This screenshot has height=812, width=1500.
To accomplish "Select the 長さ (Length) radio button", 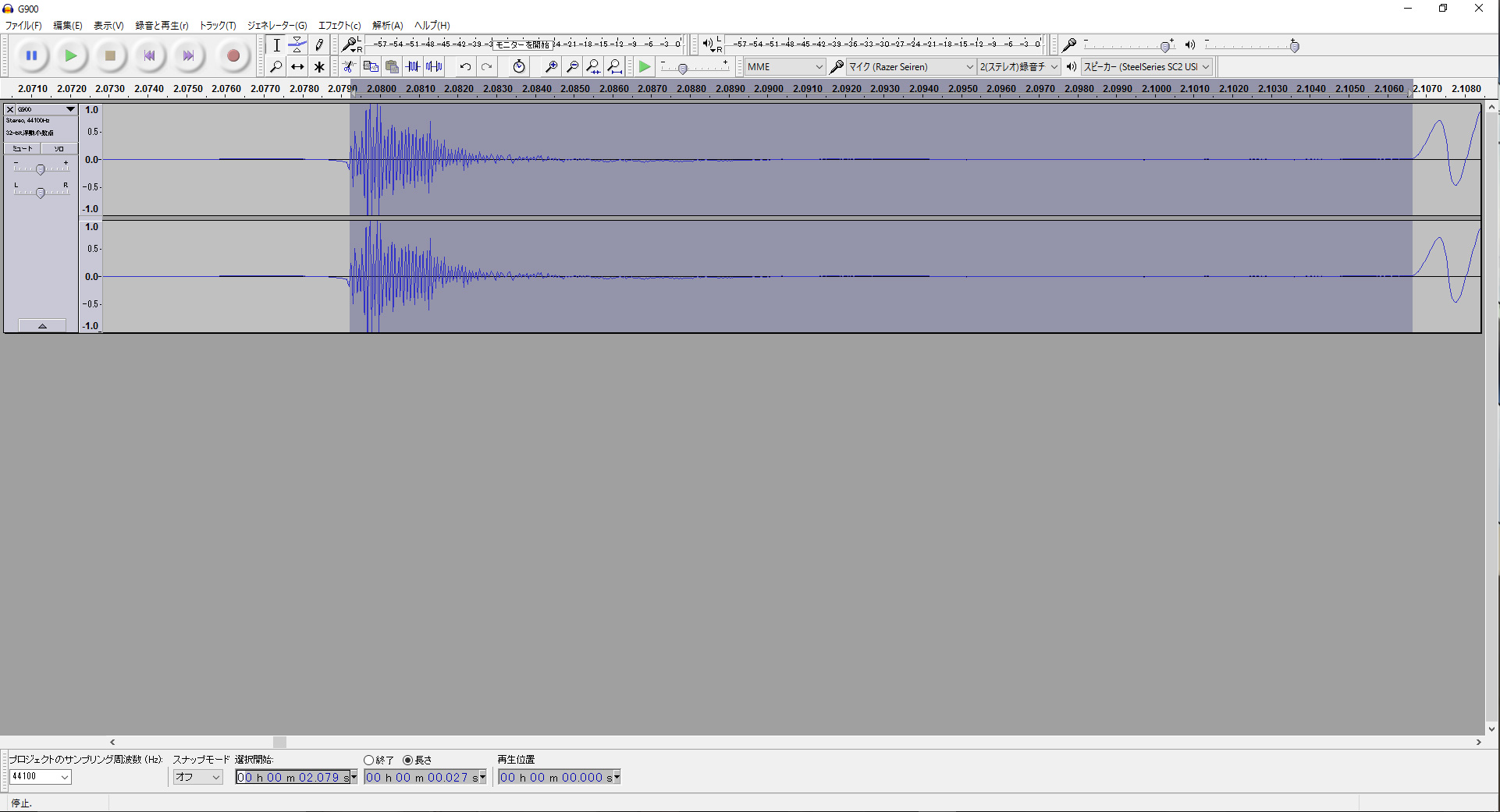I will coord(407,760).
